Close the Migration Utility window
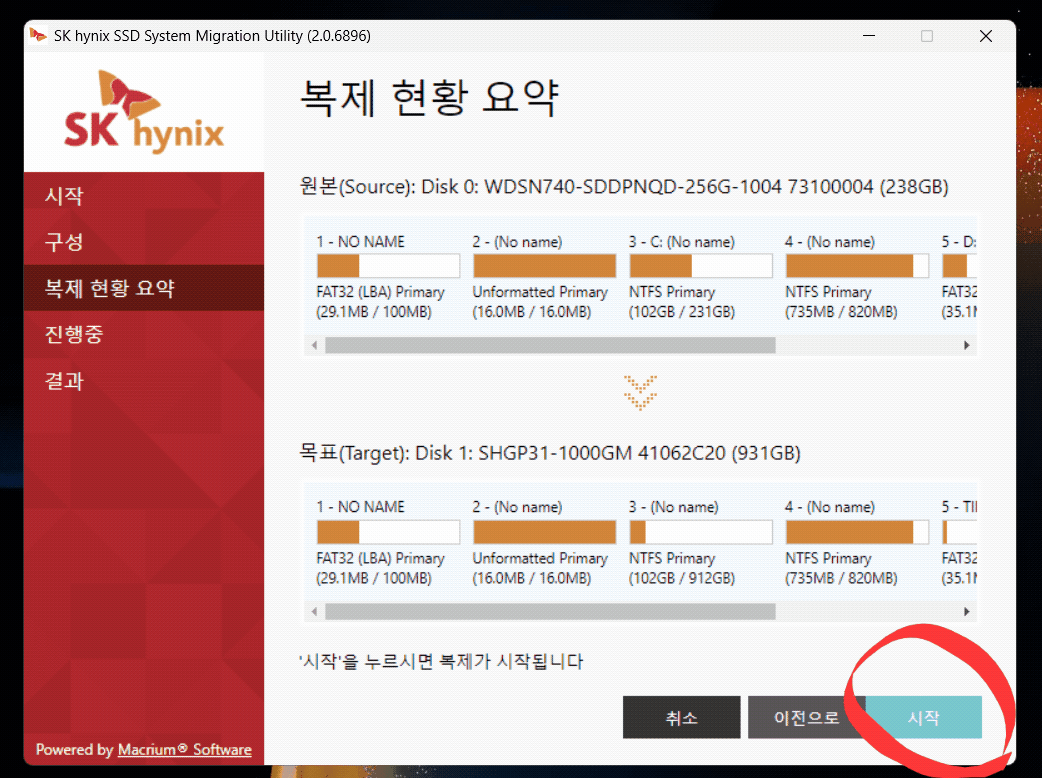This screenshot has height=778, width=1042. coord(986,36)
